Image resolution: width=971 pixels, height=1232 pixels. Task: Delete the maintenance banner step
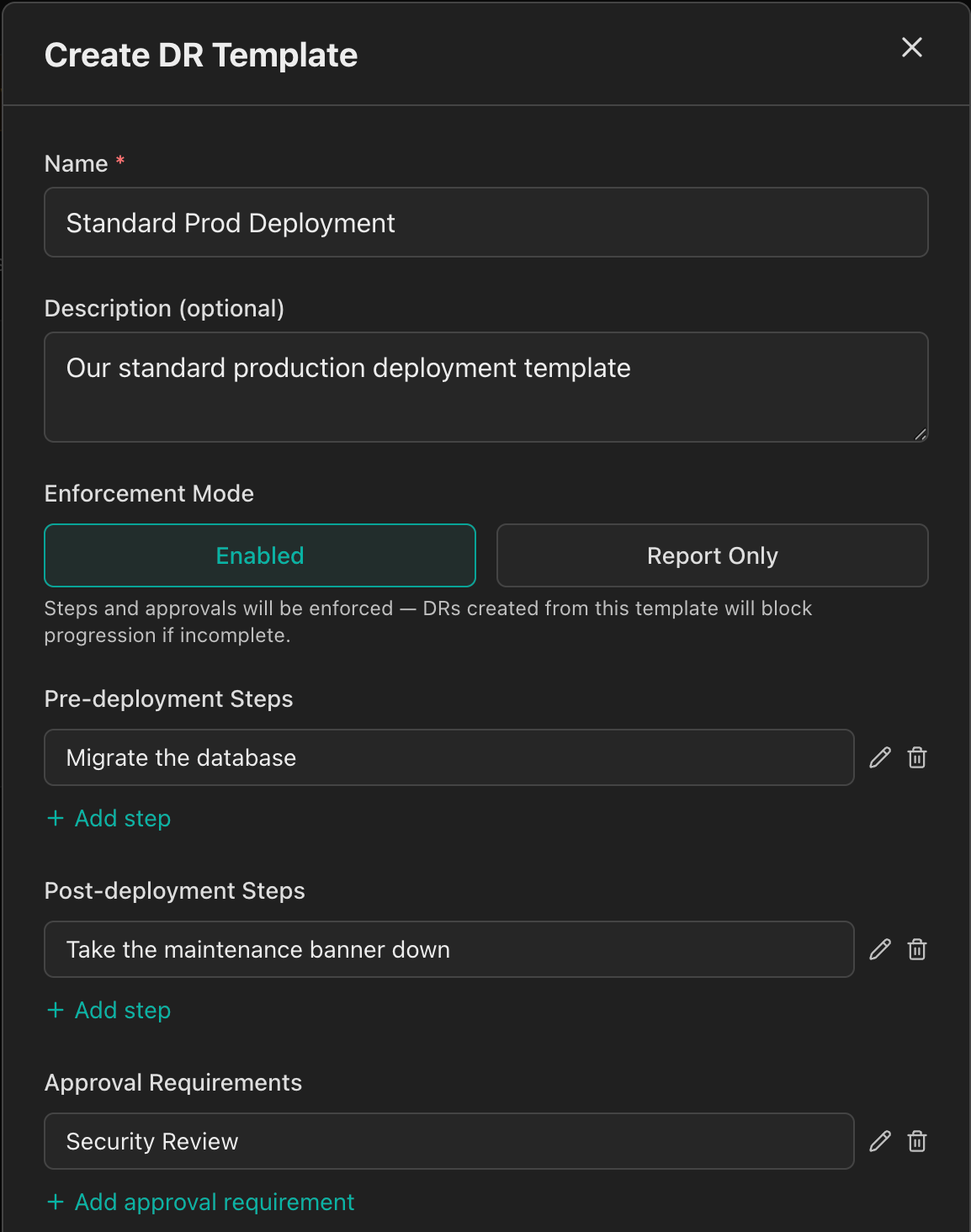tap(917, 949)
